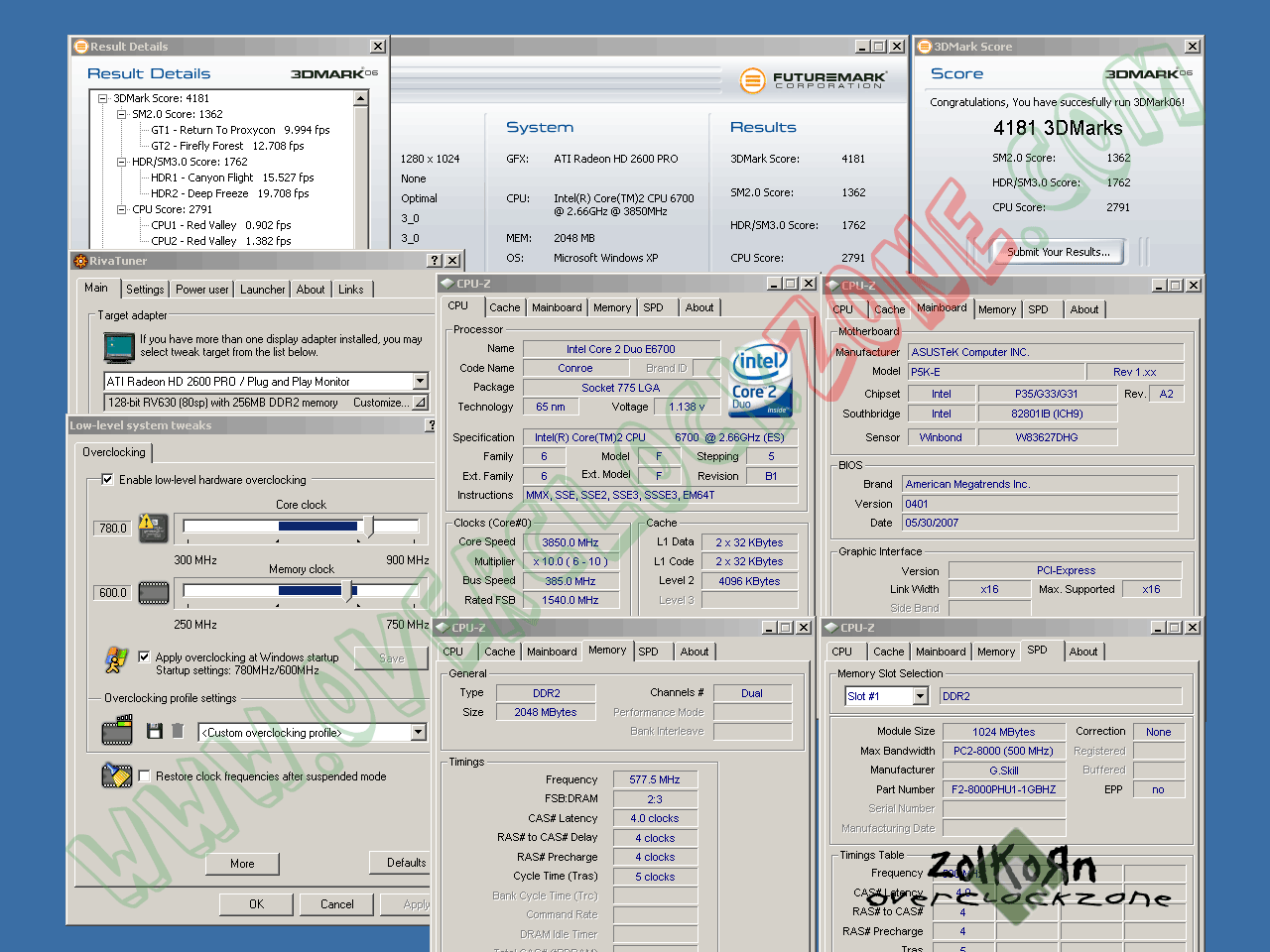This screenshot has height=952, width=1270.
Task: Enable Restore clock frequencies after suspended mode
Action: pos(144,775)
